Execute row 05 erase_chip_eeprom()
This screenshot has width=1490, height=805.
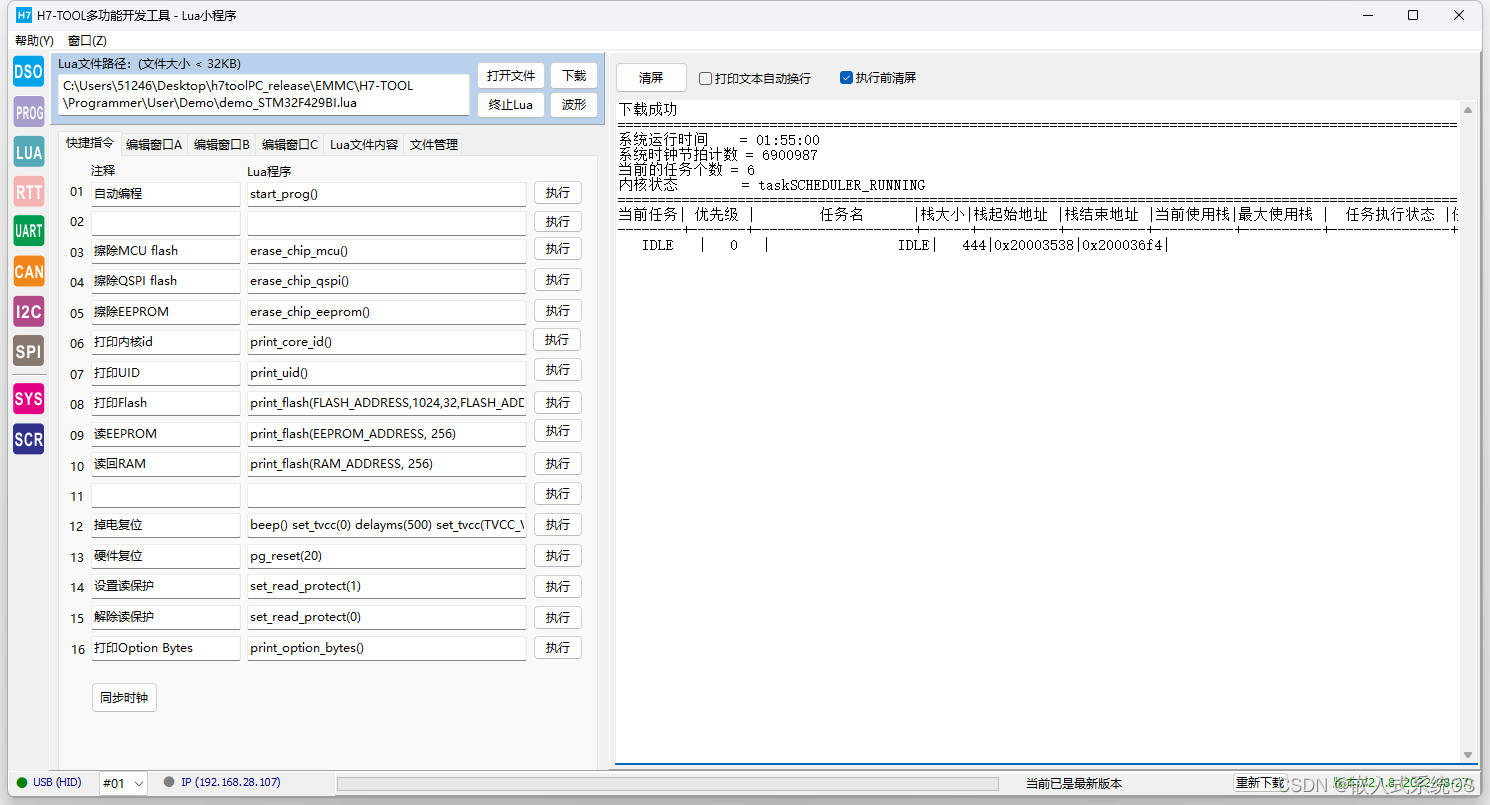(x=558, y=311)
